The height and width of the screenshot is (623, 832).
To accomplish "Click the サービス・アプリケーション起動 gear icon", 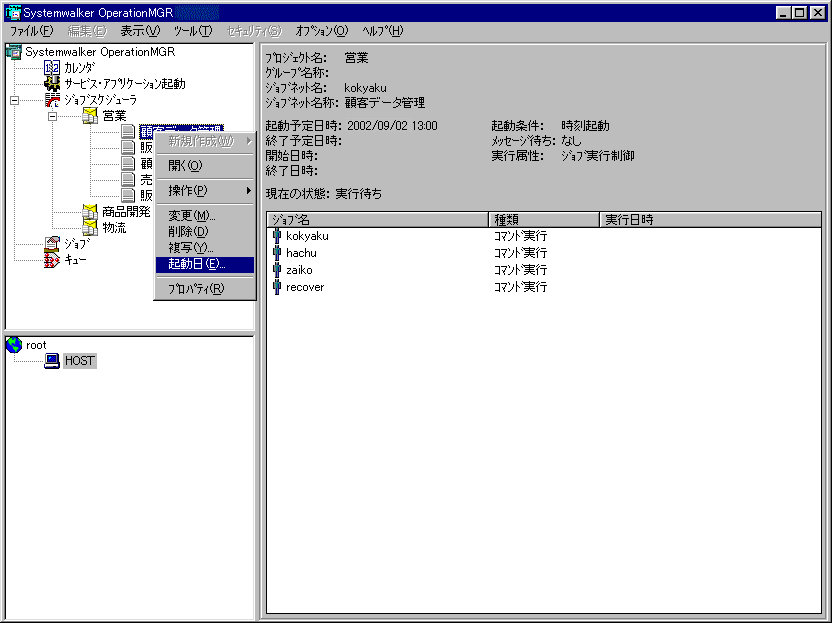I will (x=52, y=83).
